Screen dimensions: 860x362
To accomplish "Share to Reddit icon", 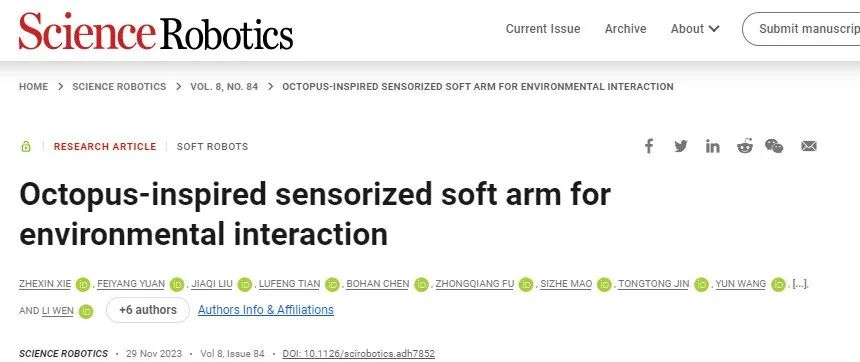I will (x=745, y=146).
